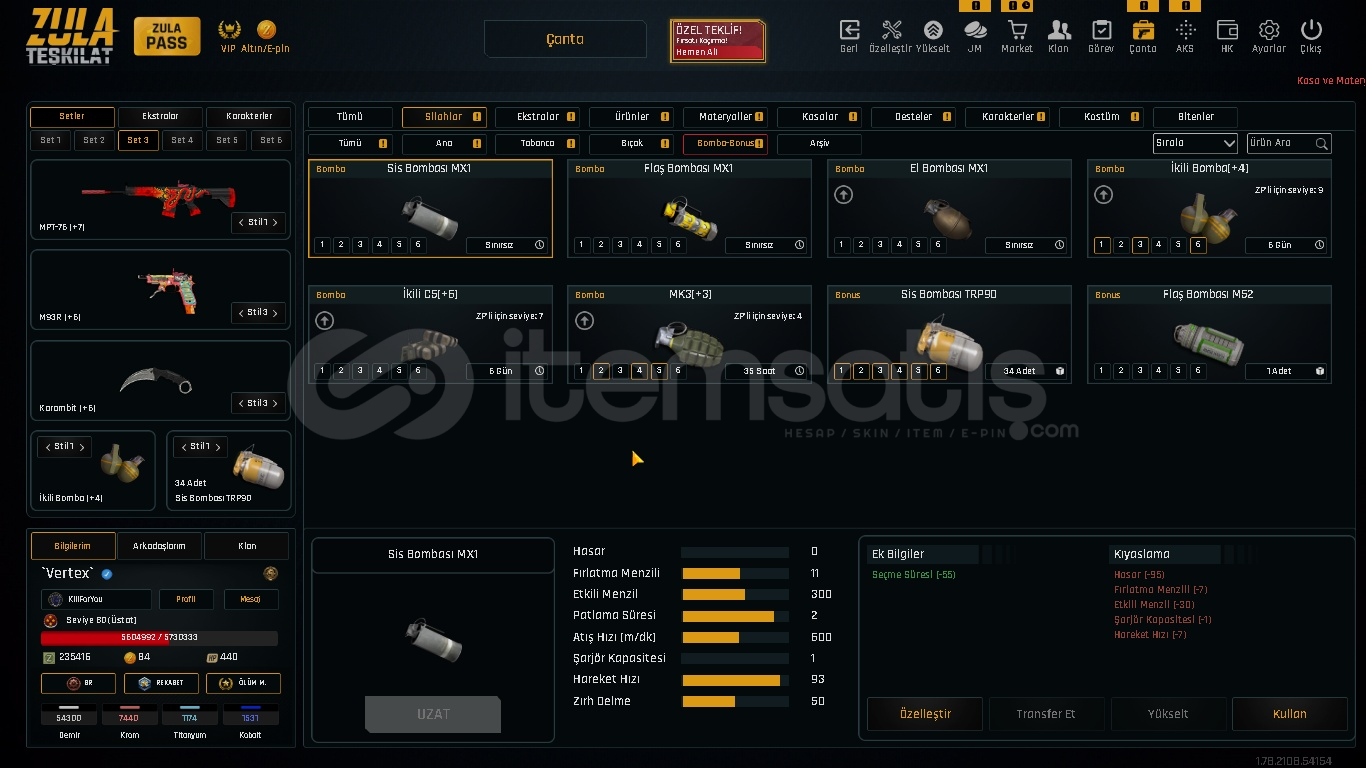Switch to Set 4 tab
Screen dimensions: 1366x768
[x=182, y=141]
